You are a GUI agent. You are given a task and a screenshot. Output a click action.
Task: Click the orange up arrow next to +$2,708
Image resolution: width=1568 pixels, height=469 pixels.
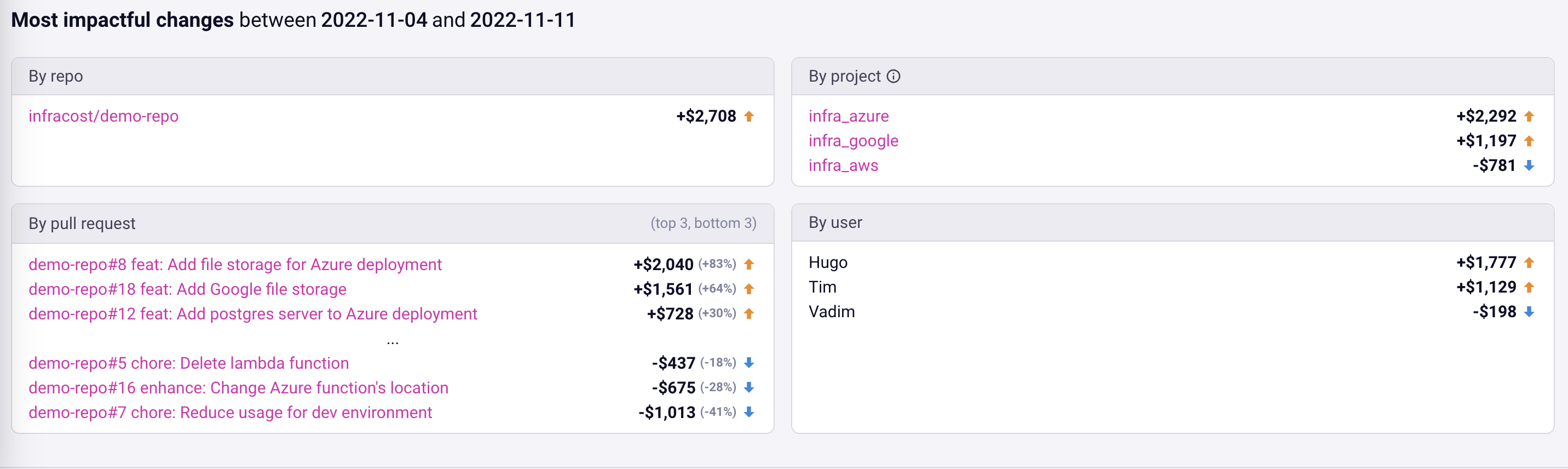click(x=749, y=116)
